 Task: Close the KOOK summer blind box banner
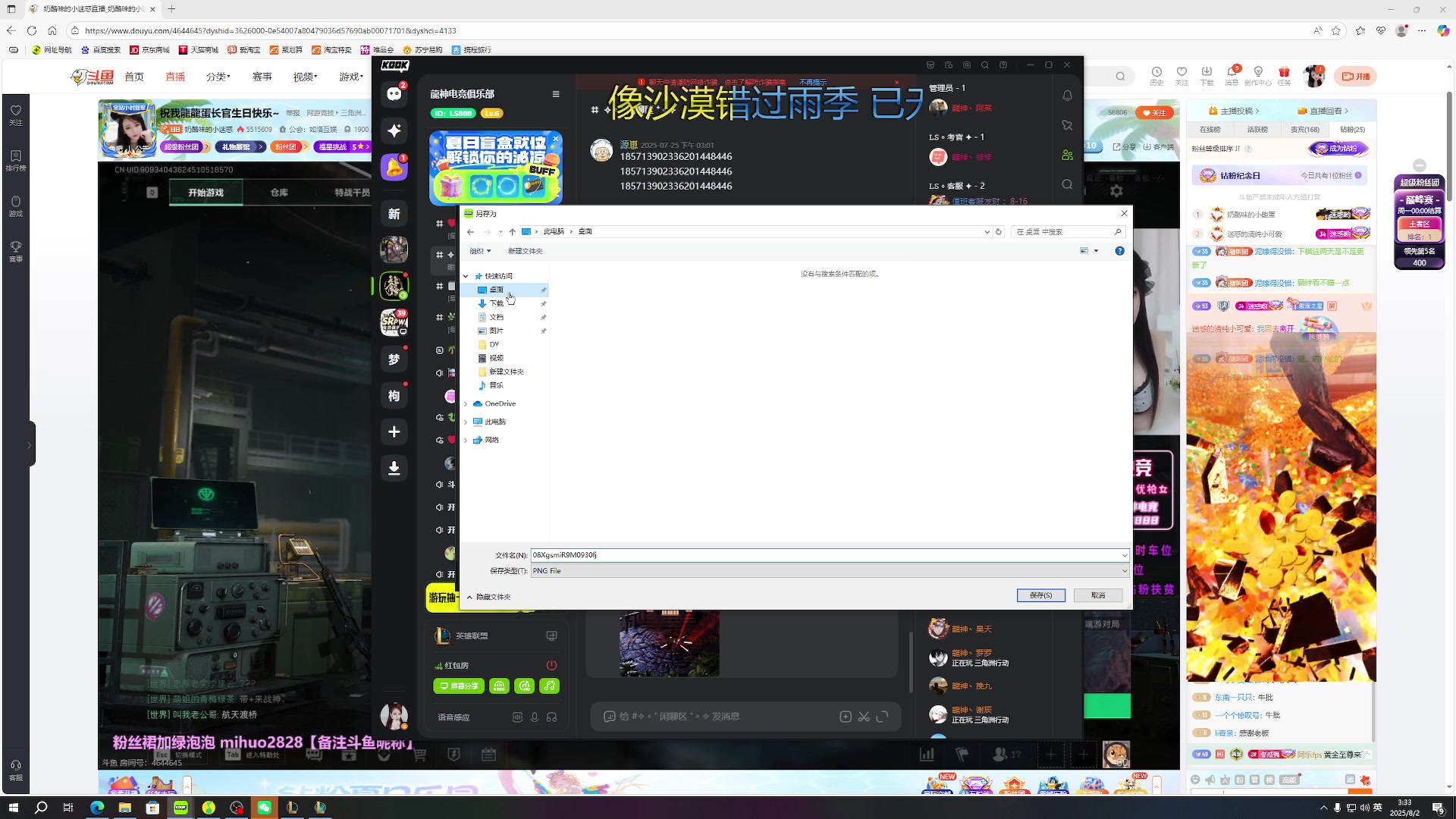(x=555, y=139)
